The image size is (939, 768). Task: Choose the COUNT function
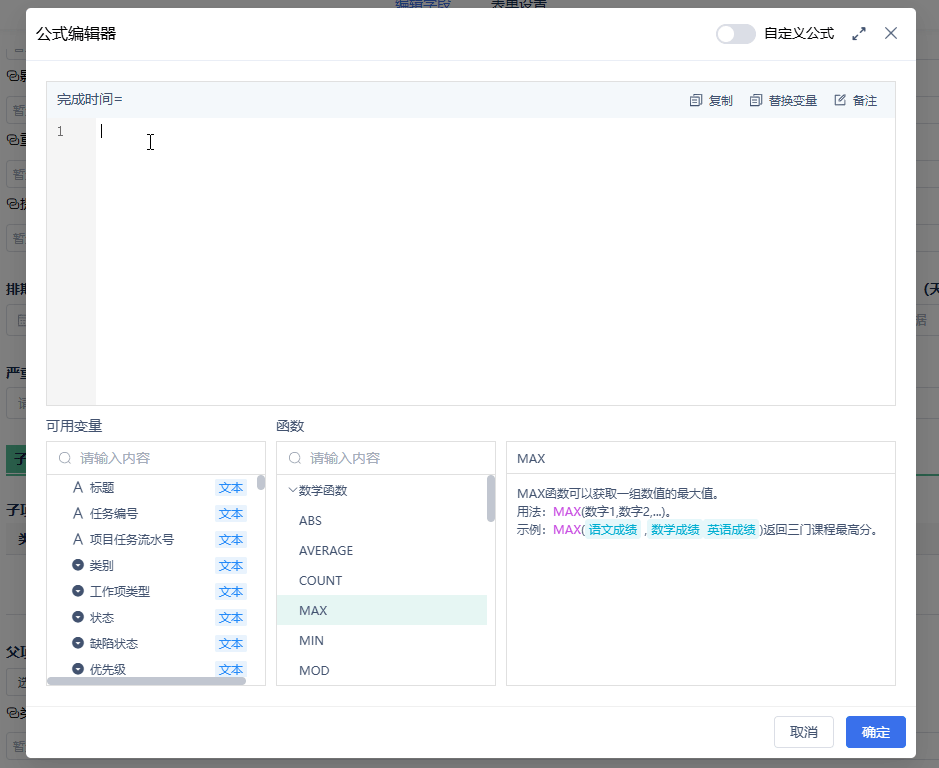(x=320, y=581)
